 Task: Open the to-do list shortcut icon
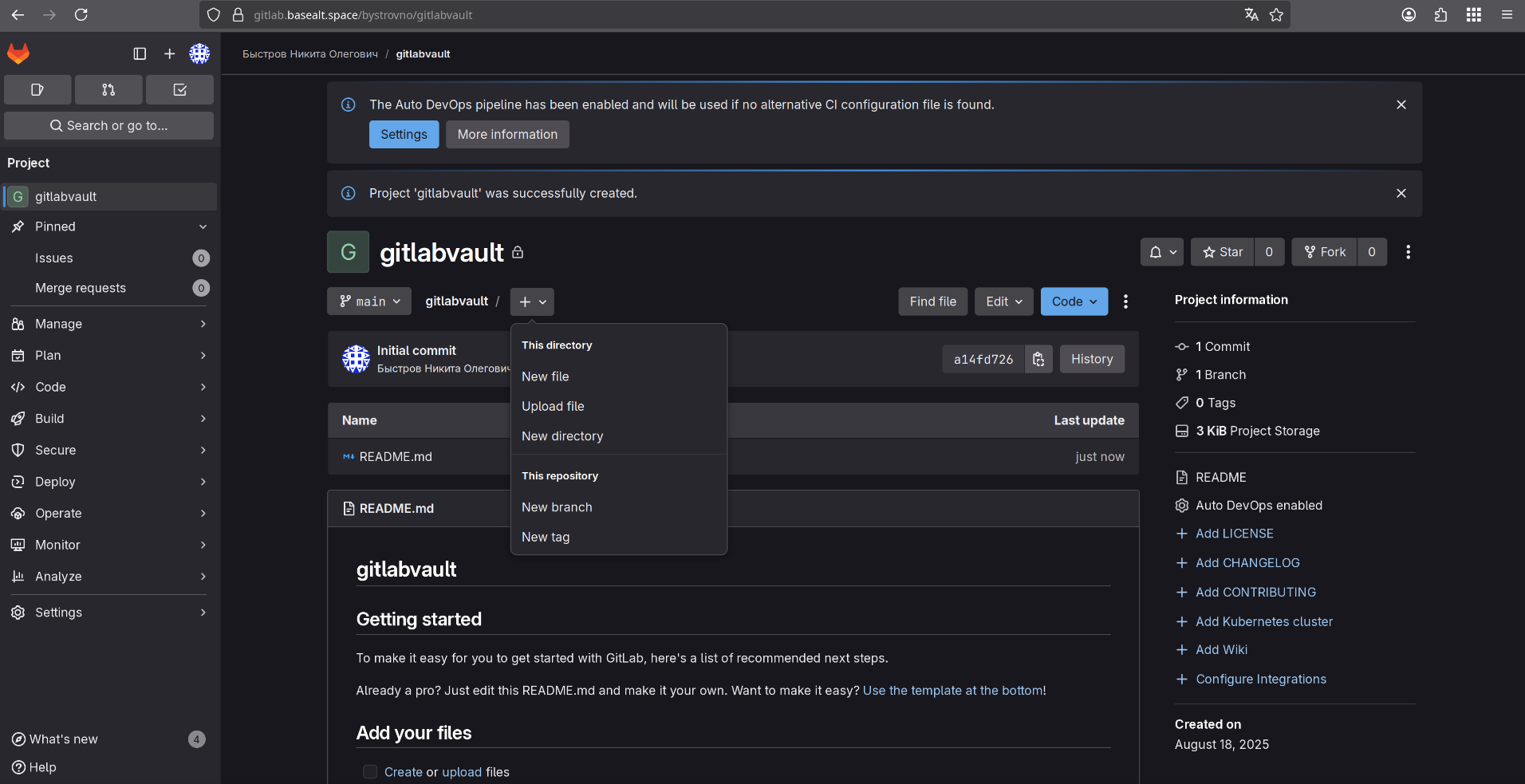pos(180,90)
